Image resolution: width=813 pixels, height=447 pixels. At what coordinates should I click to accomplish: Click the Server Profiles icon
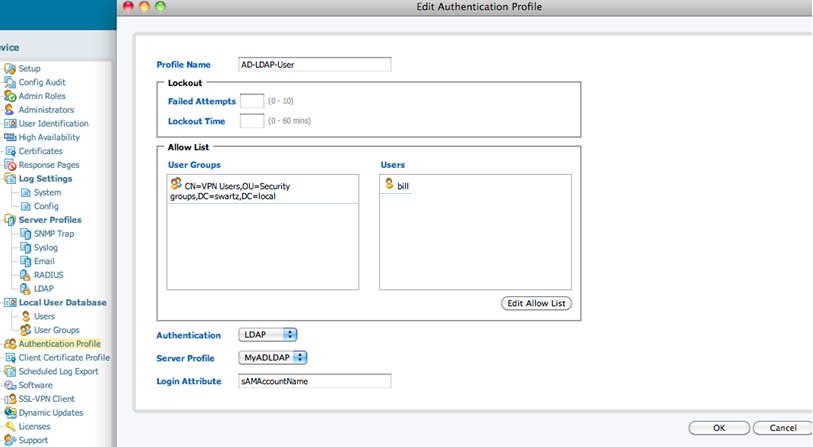[10, 220]
